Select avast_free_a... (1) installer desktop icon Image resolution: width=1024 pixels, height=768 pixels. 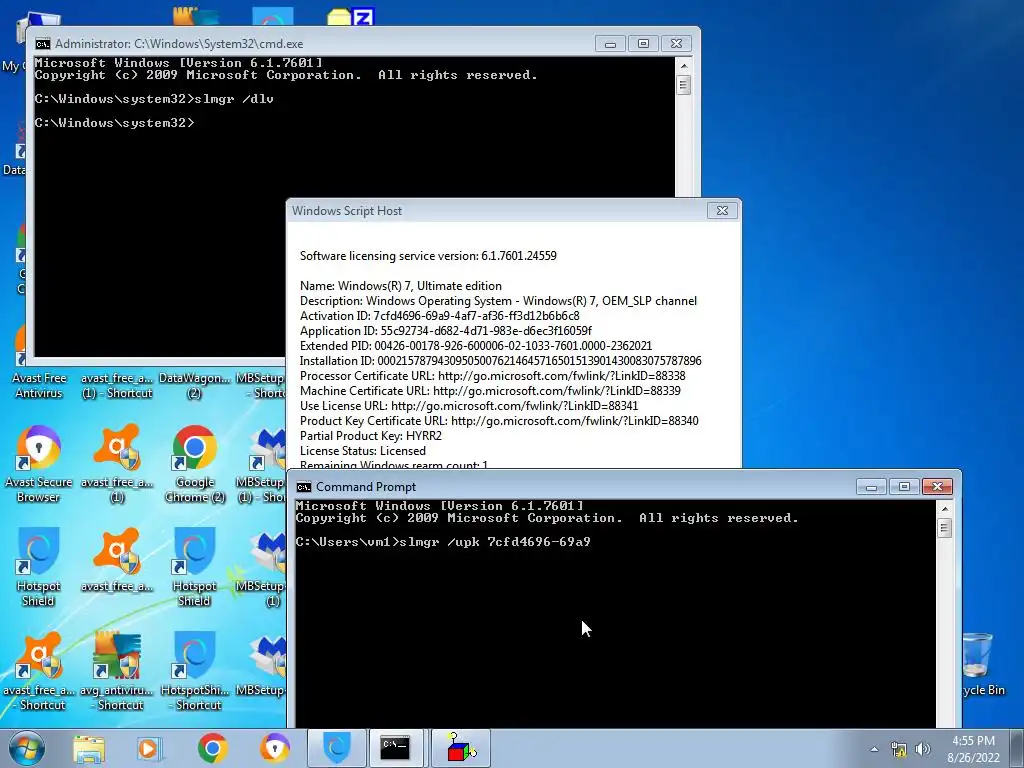(x=116, y=464)
